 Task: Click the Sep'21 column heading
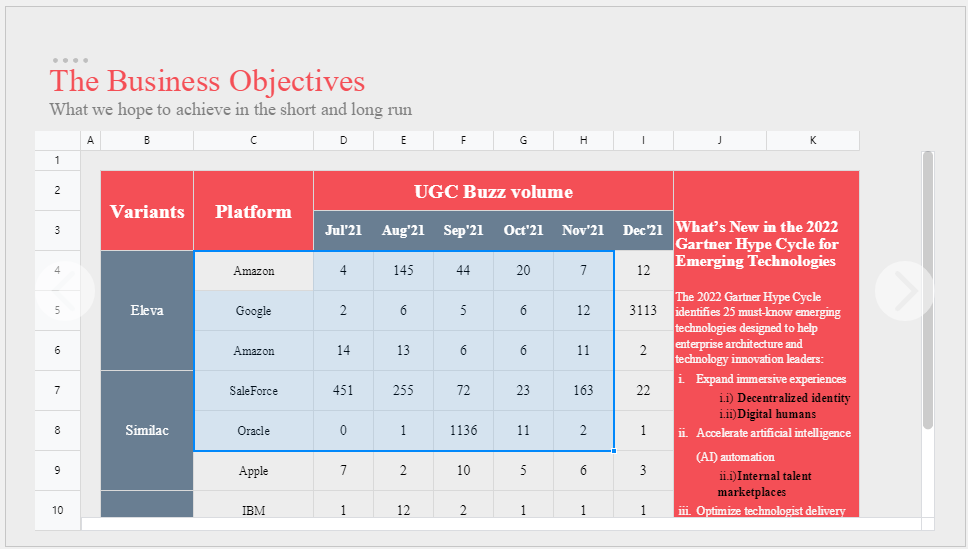click(463, 230)
